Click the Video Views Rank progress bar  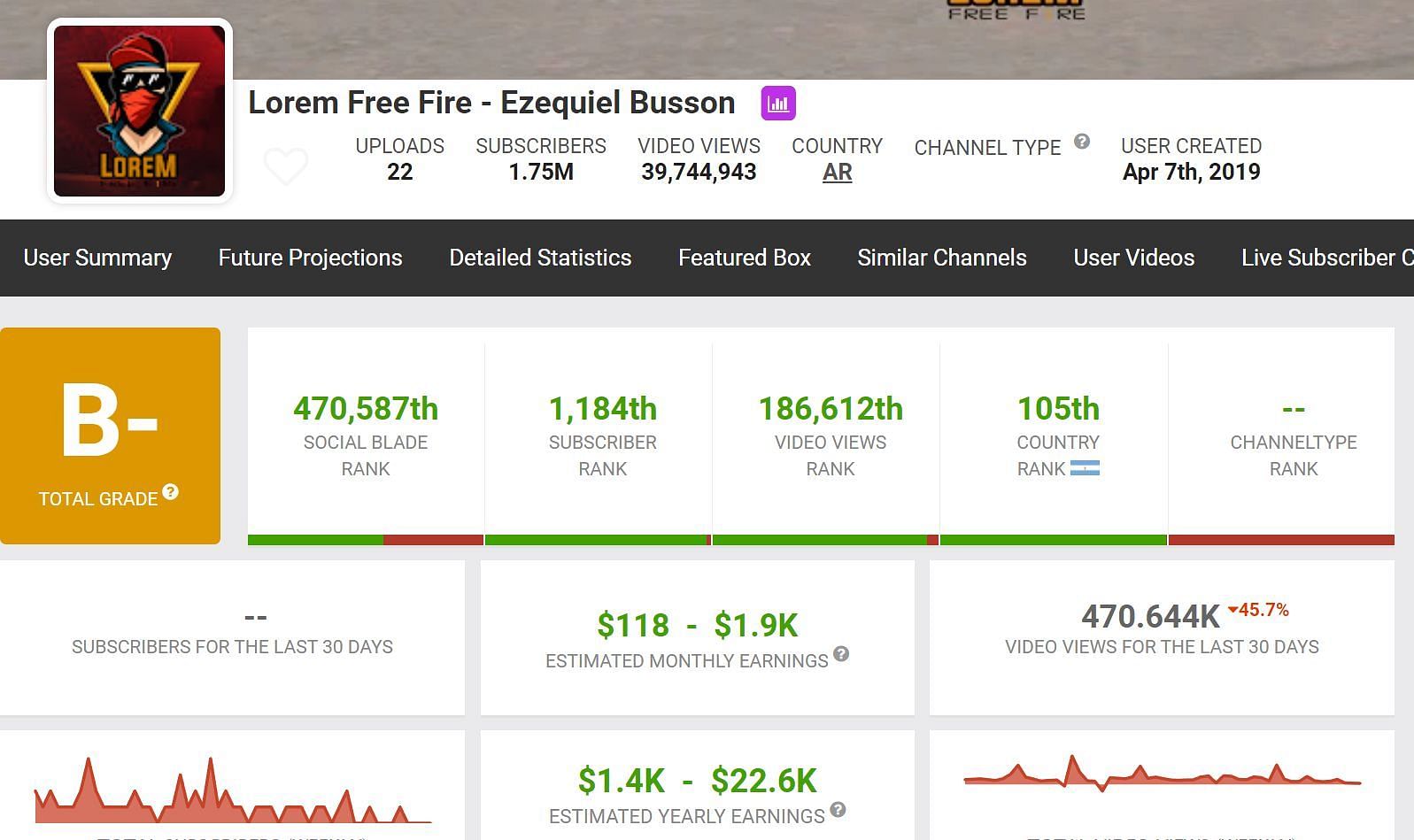(x=825, y=540)
